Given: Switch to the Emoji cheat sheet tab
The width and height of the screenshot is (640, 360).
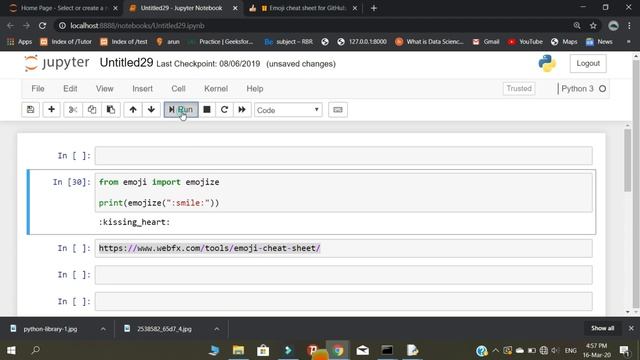Looking at the screenshot, I should (x=303, y=8).
